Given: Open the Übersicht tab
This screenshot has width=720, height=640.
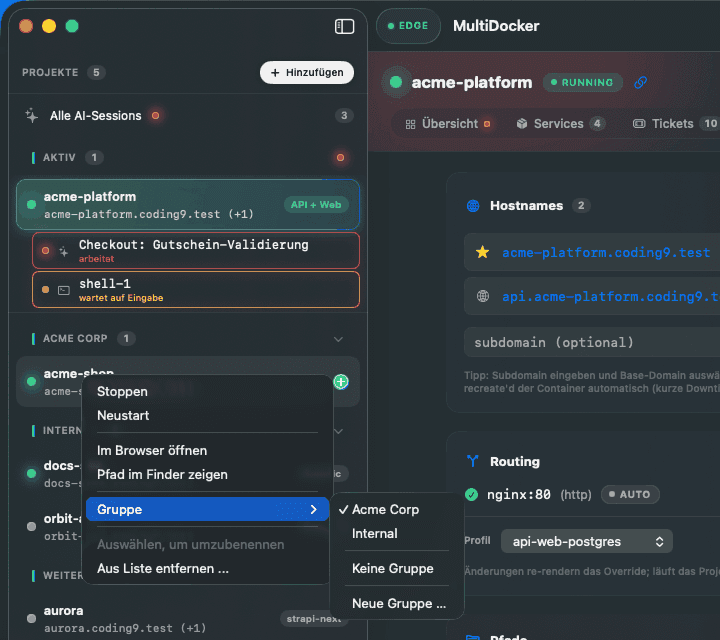Looking at the screenshot, I should click(x=448, y=124).
